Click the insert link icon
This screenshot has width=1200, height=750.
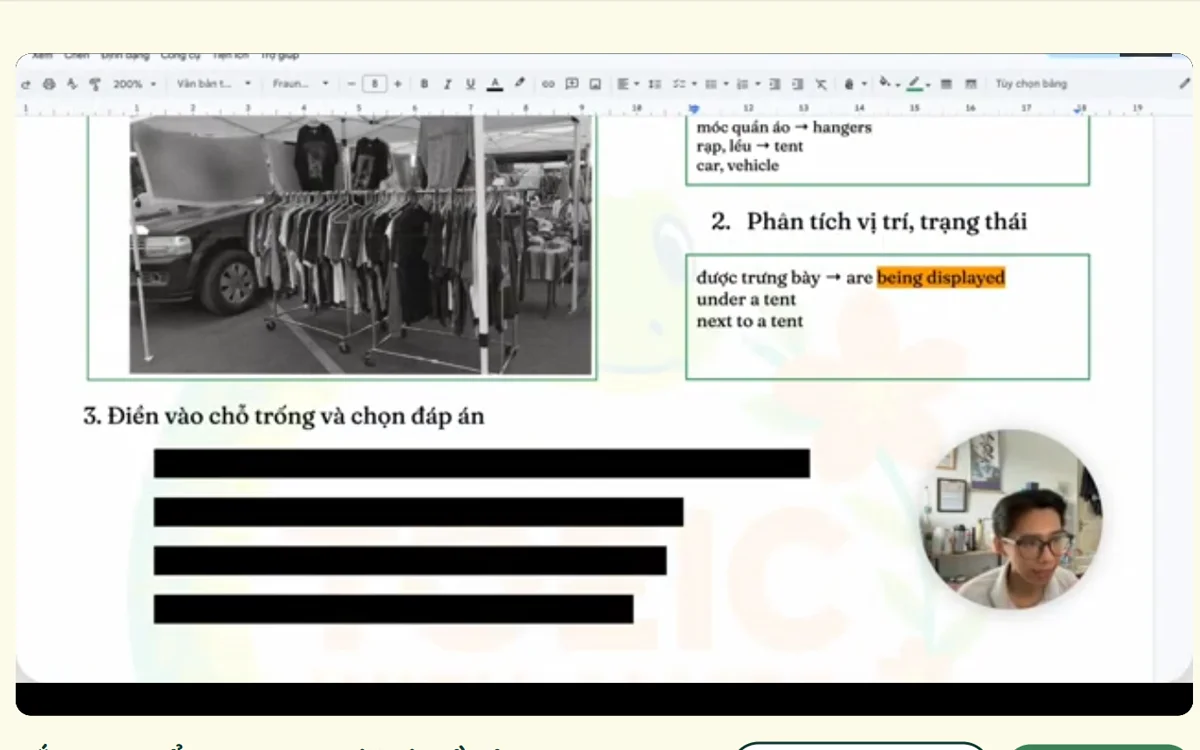[x=548, y=84]
